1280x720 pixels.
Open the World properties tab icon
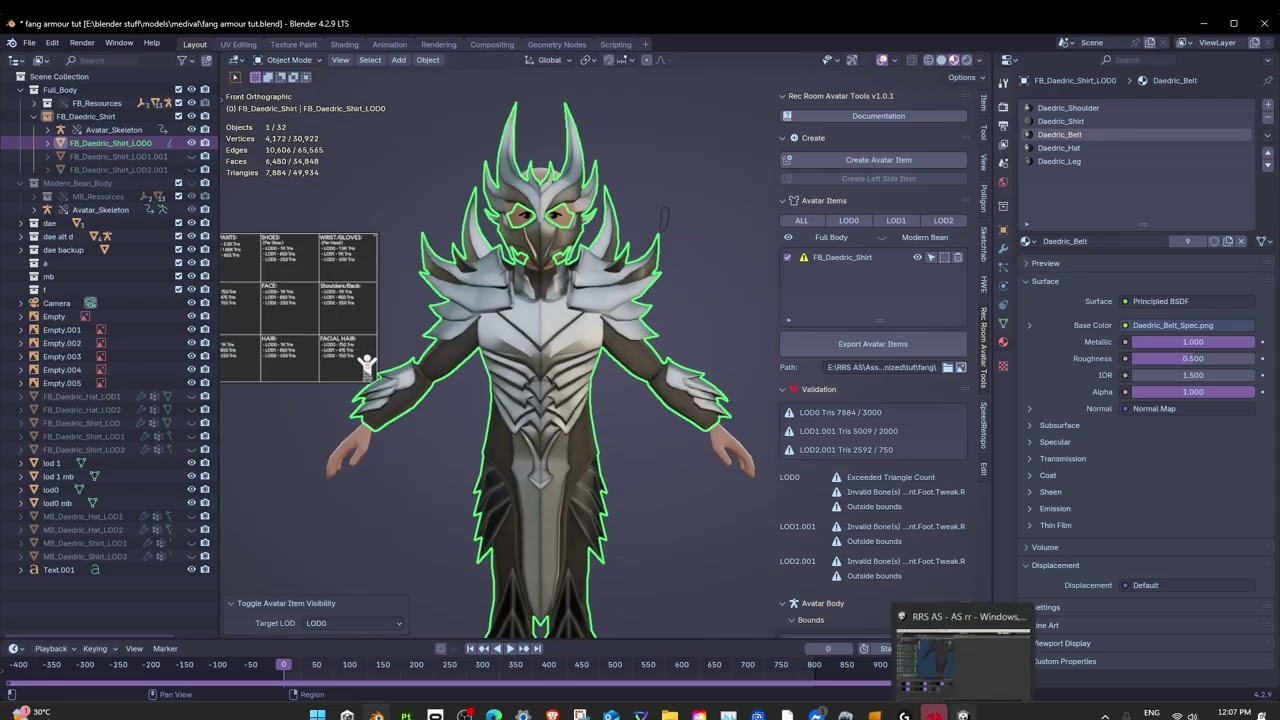pyautogui.click(x=1003, y=182)
